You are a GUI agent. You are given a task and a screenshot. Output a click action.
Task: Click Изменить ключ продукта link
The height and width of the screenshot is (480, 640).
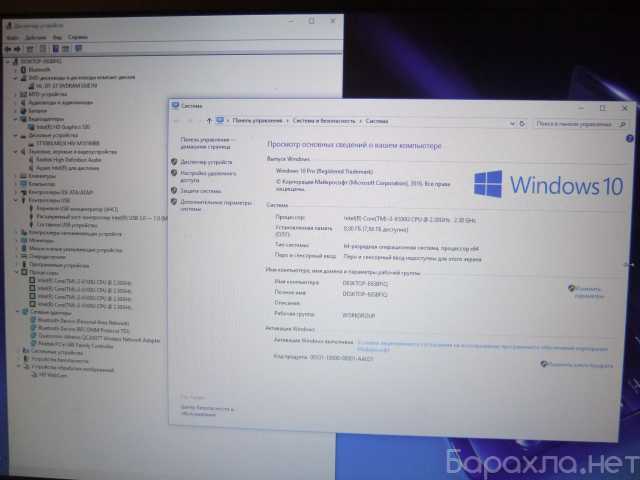[580, 365]
